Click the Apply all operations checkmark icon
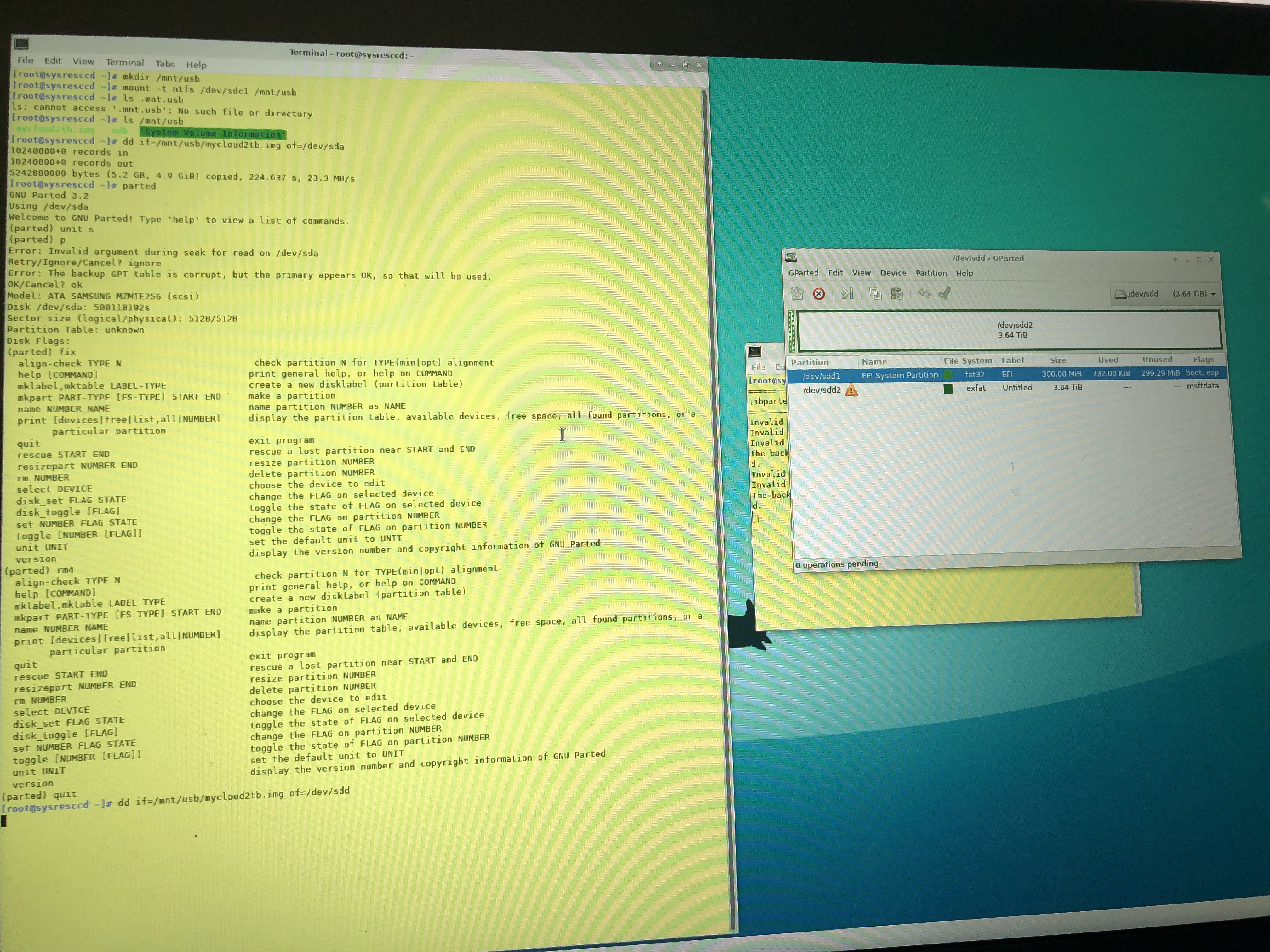This screenshot has width=1270, height=952. (944, 293)
